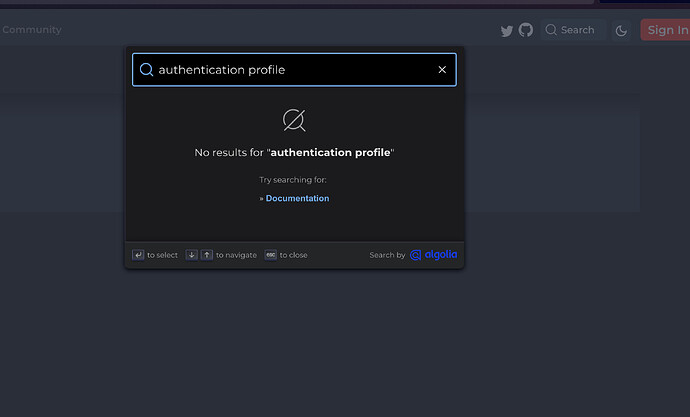Click the magnifier icon in the search box
The image size is (690, 417).
coord(146,70)
